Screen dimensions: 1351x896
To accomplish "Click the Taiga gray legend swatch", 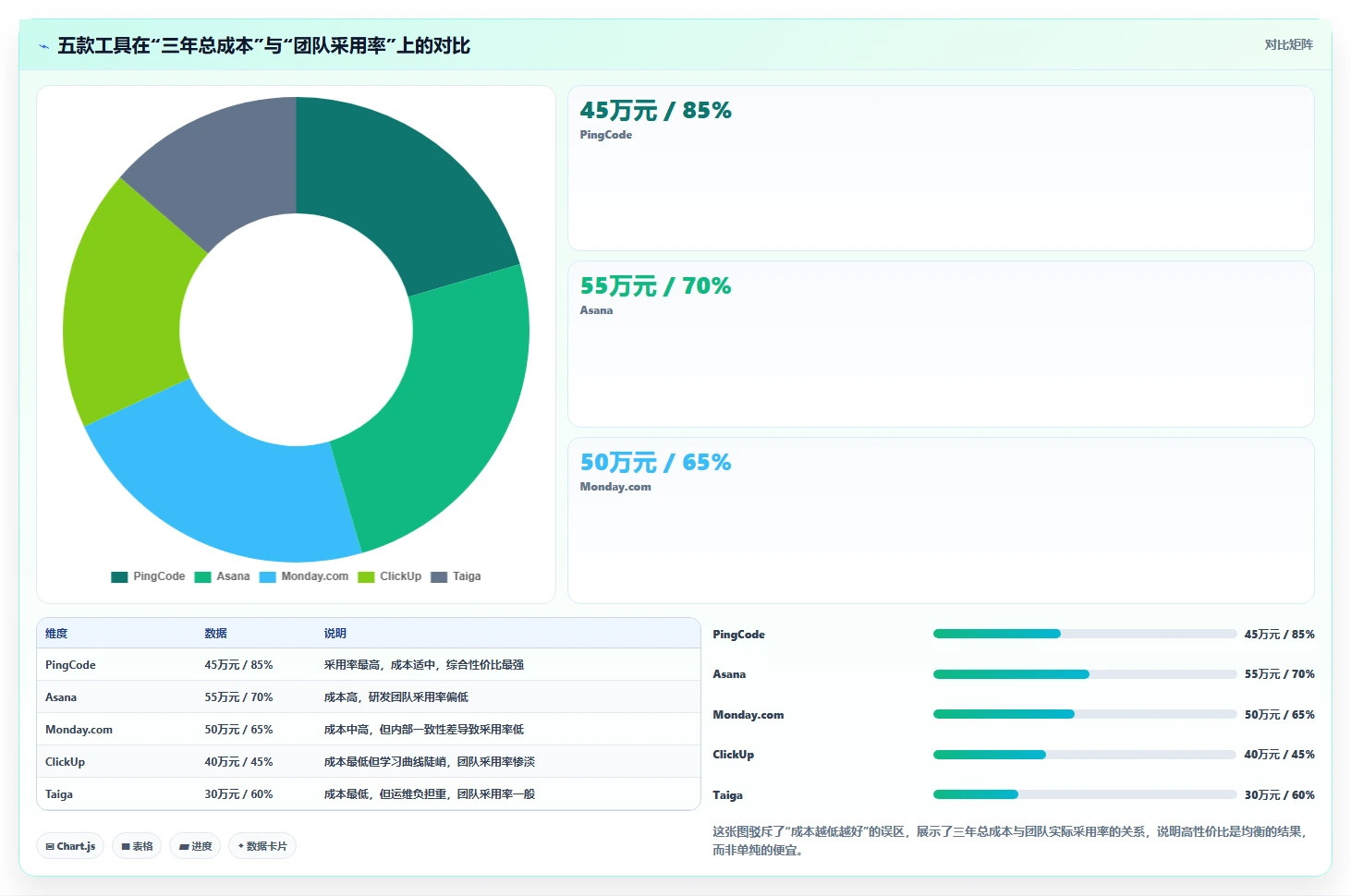I will click(439, 576).
